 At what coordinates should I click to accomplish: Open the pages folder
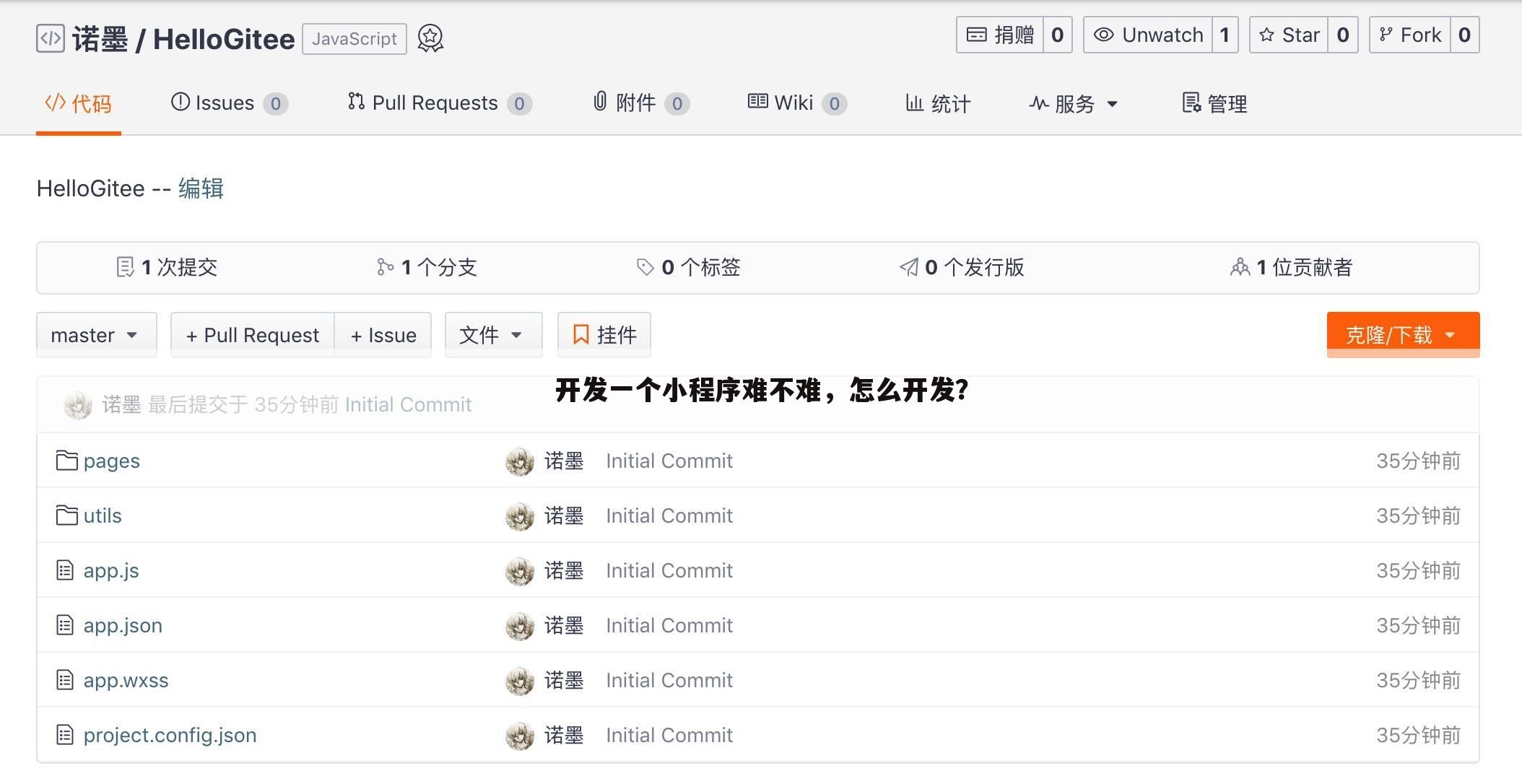point(111,461)
